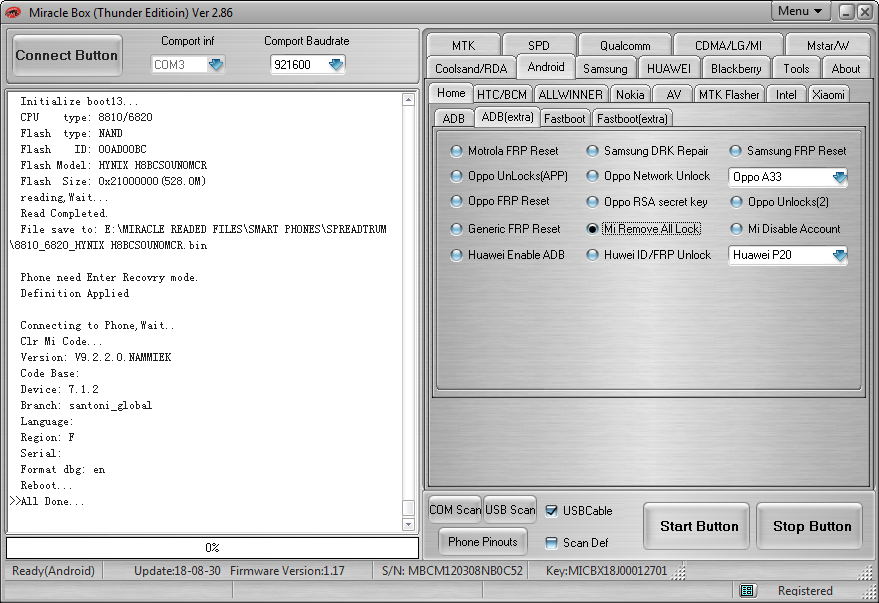Click the status bar grid icon near Registered
The image size is (879, 603).
point(747,590)
